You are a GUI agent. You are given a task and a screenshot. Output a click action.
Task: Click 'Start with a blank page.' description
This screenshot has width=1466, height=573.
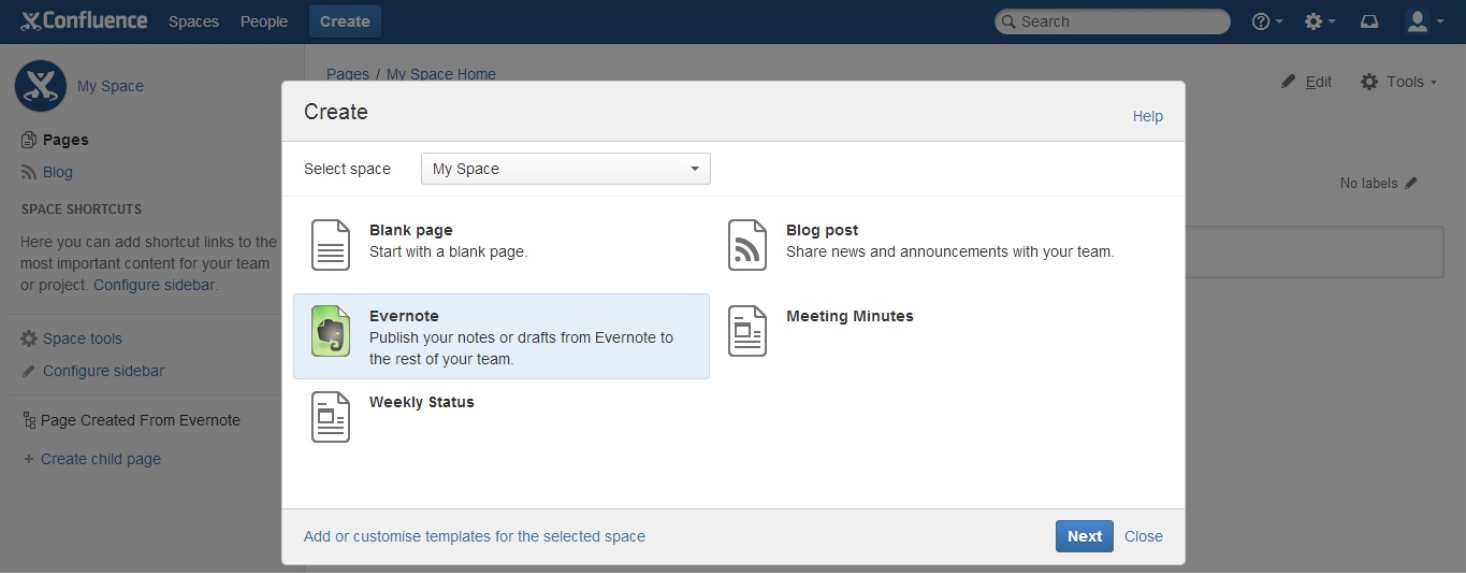coord(448,252)
